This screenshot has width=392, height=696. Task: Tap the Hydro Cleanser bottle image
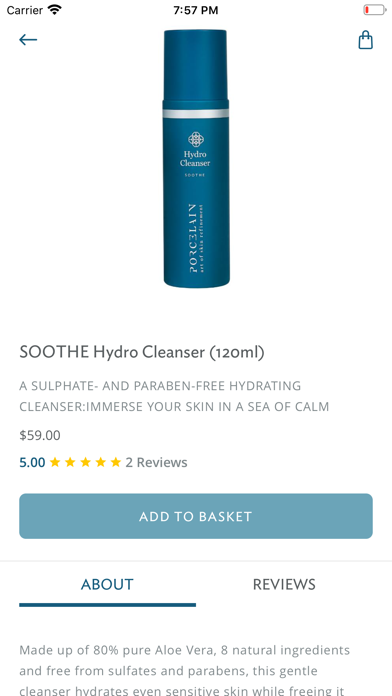196,158
